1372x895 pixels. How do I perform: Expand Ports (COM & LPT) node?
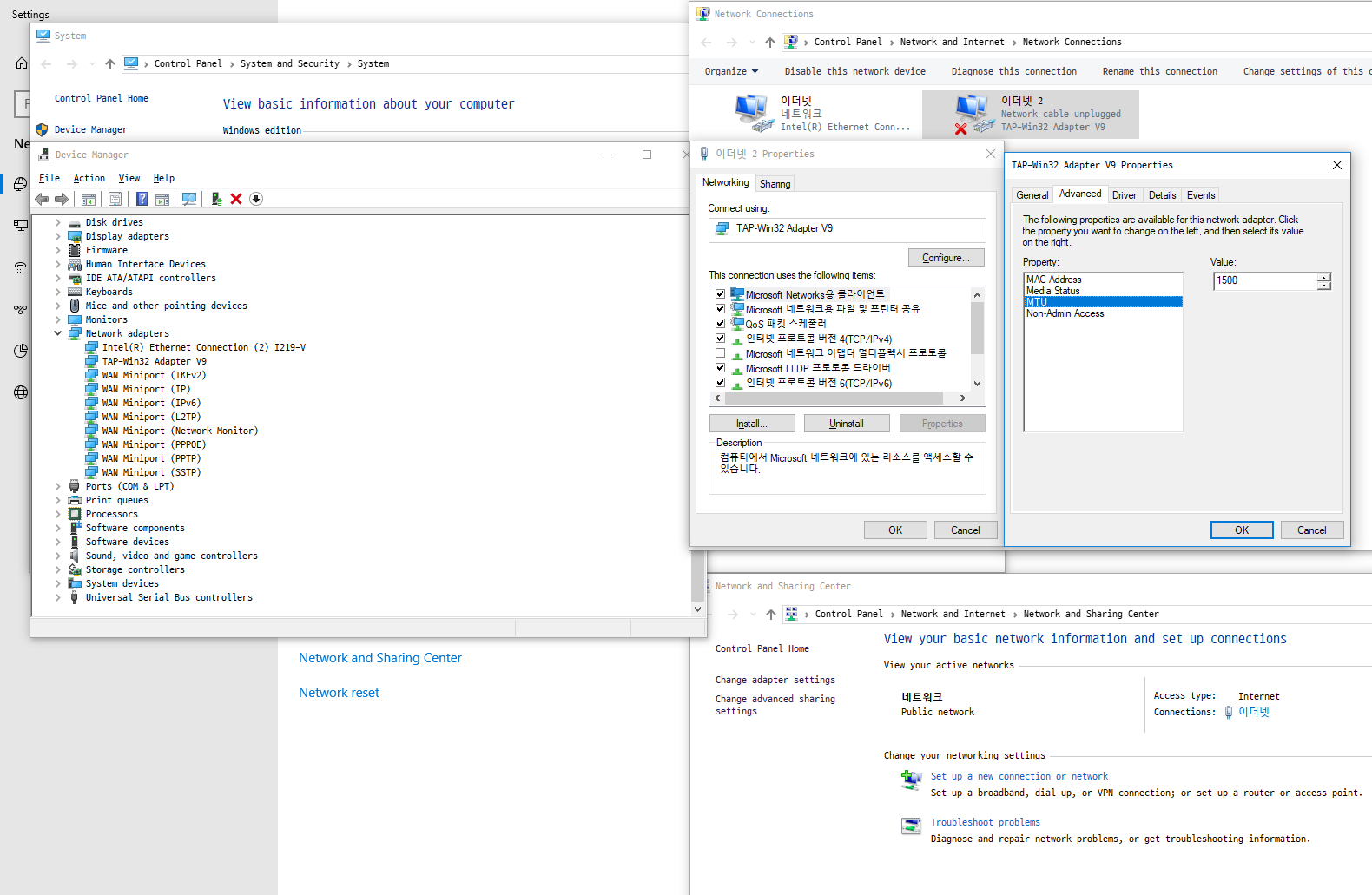click(x=58, y=486)
